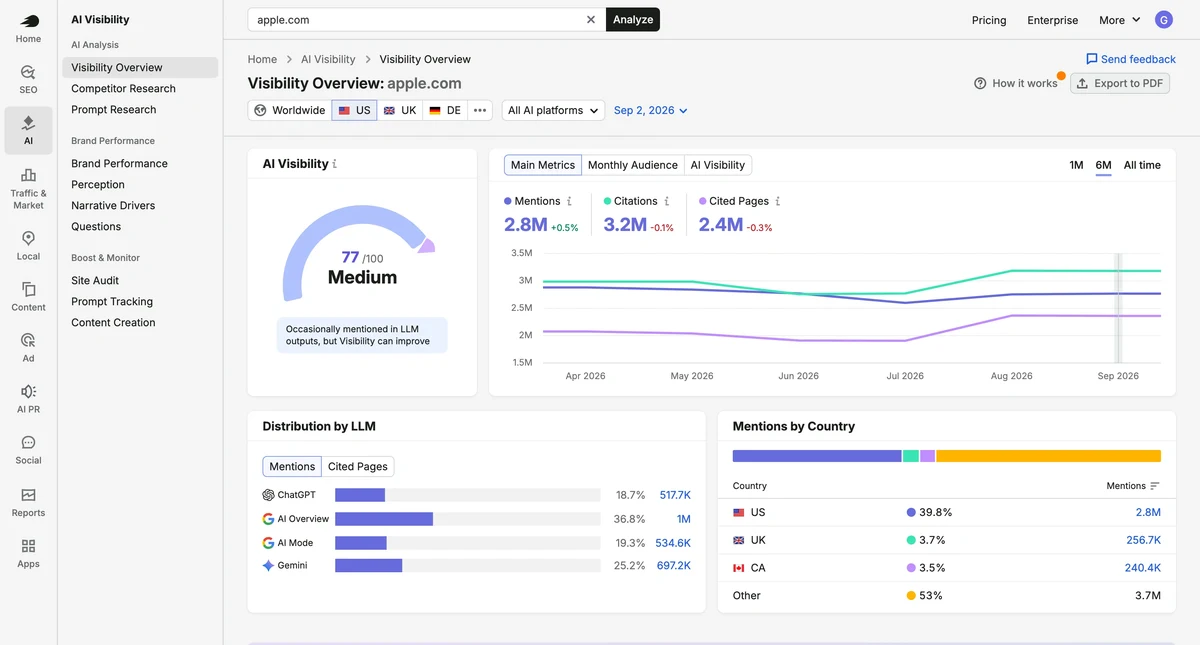This screenshot has height=645, width=1200.
Task: Click the green Citations legend dot
Action: [607, 201]
